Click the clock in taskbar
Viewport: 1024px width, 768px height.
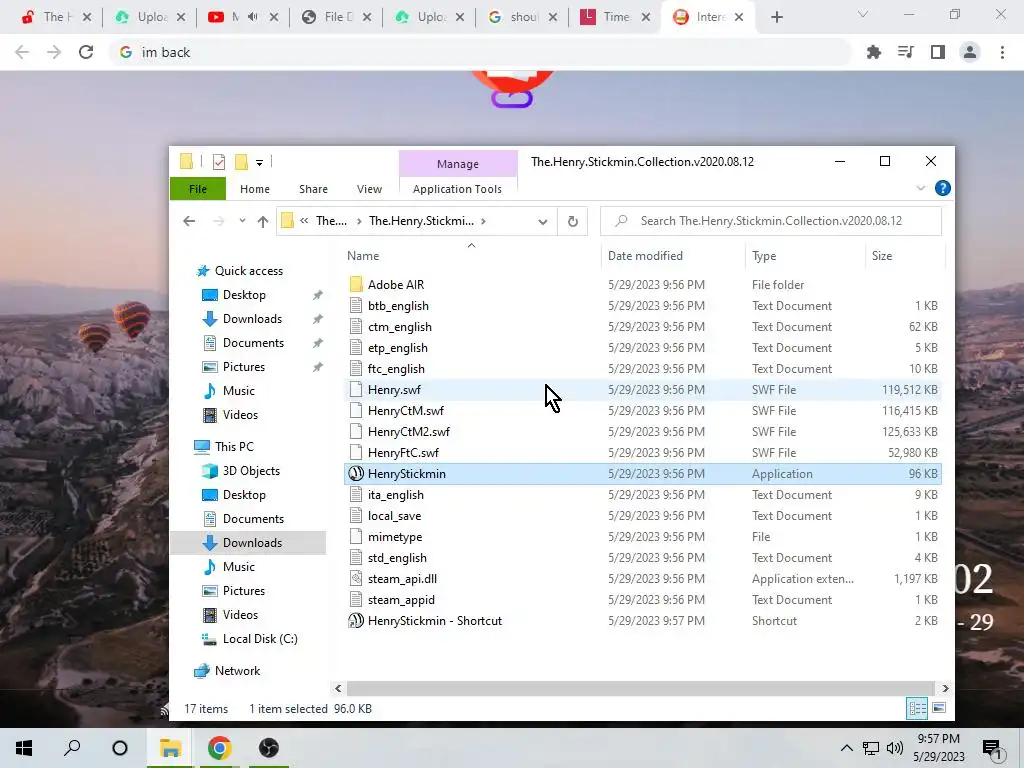[938, 748]
